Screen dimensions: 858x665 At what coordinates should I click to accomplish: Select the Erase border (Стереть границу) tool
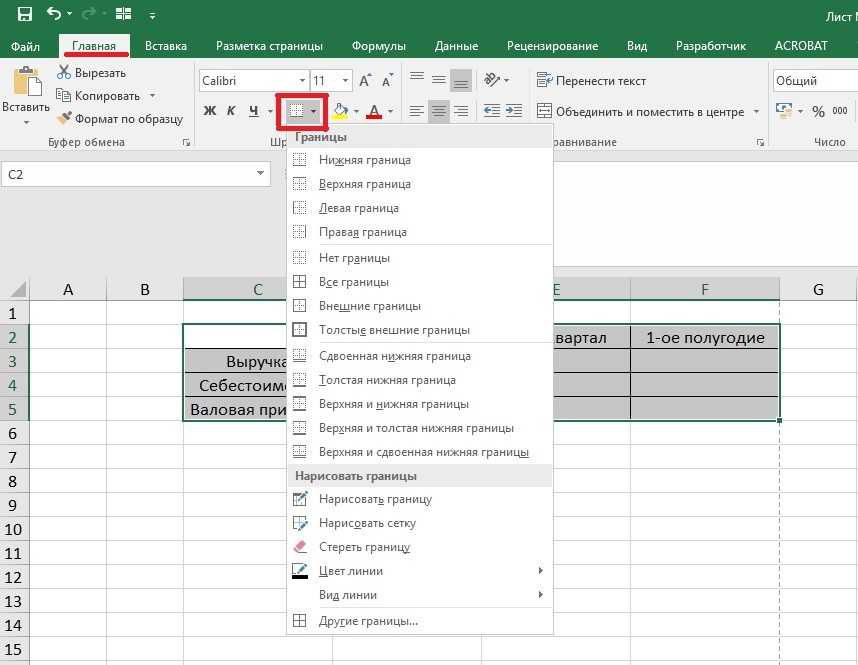point(364,547)
